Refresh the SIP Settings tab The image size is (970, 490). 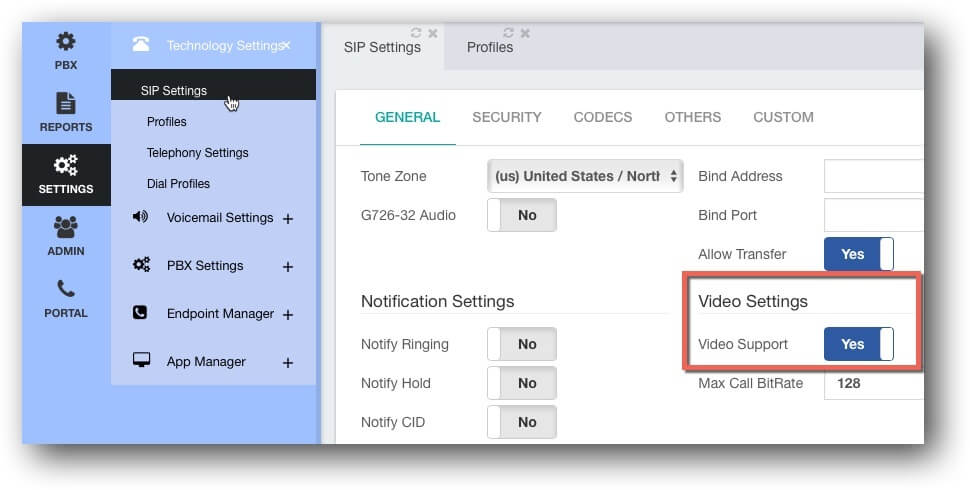[x=416, y=33]
